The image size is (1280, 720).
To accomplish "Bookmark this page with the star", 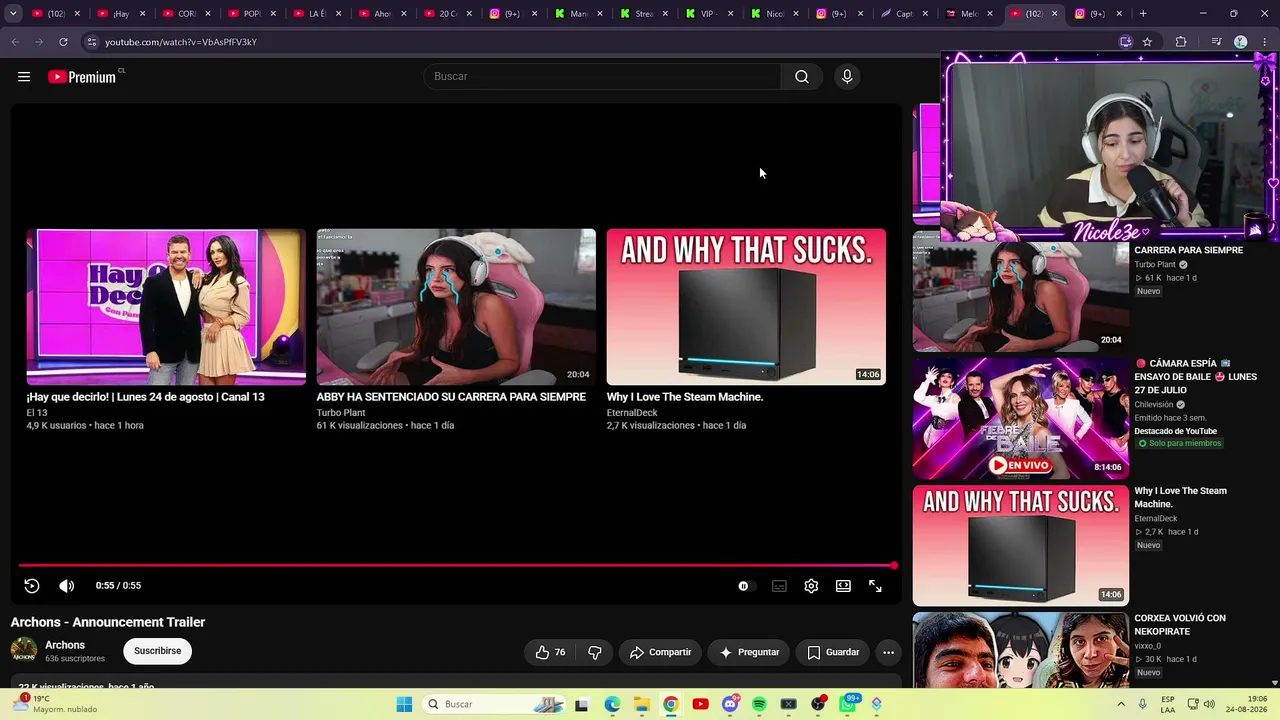I will (x=1147, y=42).
